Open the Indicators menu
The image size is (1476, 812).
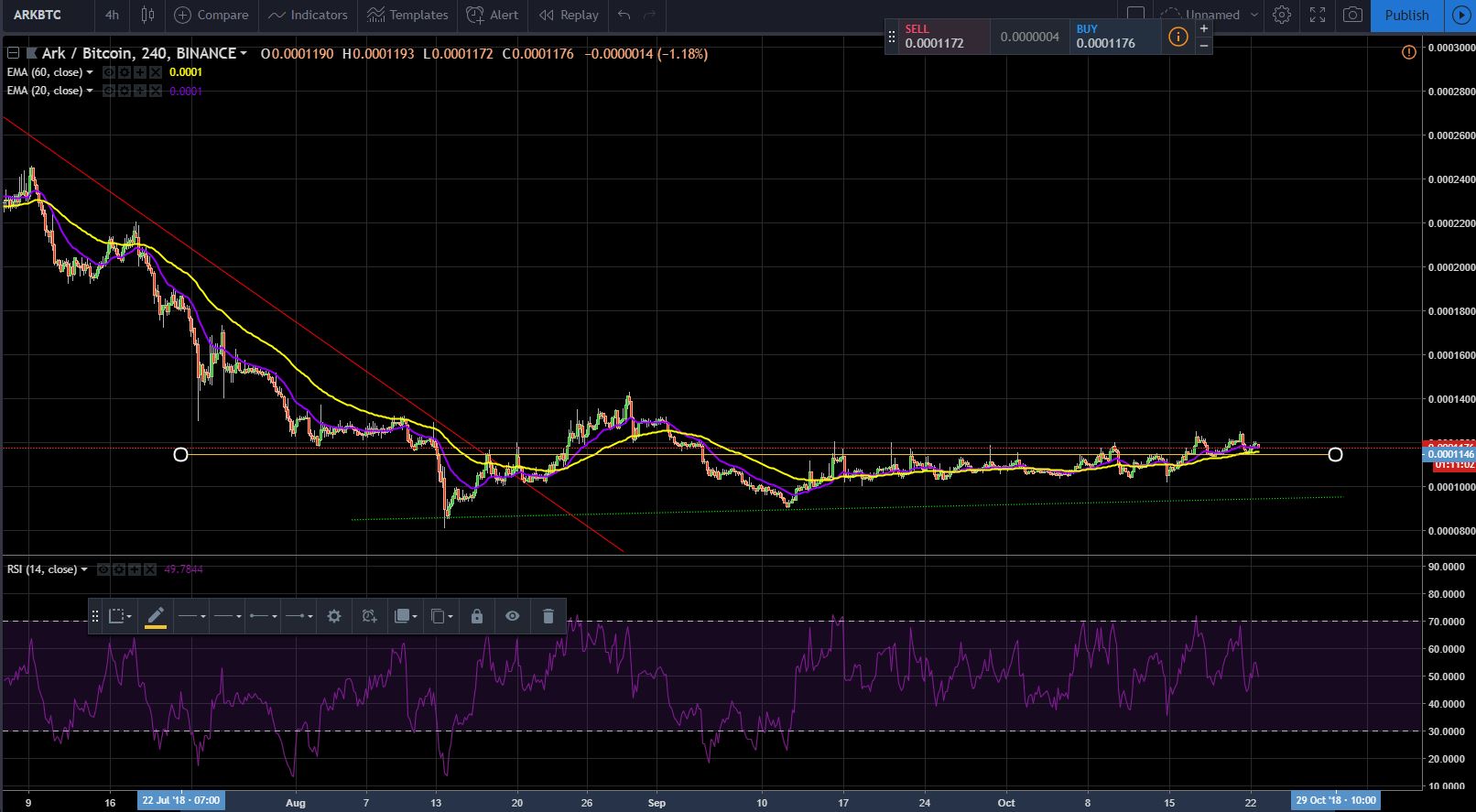(x=308, y=15)
